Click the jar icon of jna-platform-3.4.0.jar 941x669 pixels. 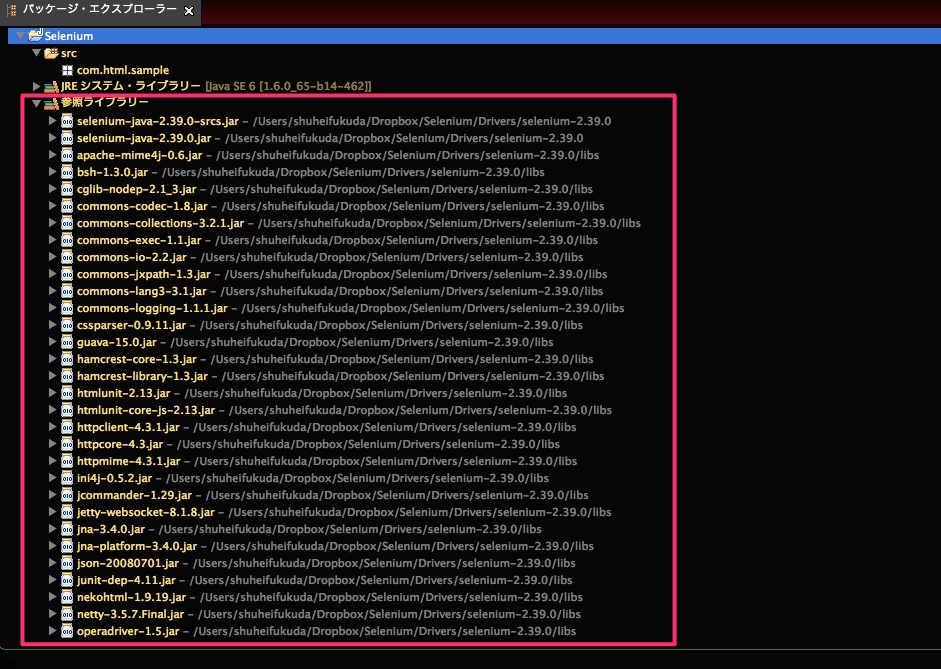[67, 546]
